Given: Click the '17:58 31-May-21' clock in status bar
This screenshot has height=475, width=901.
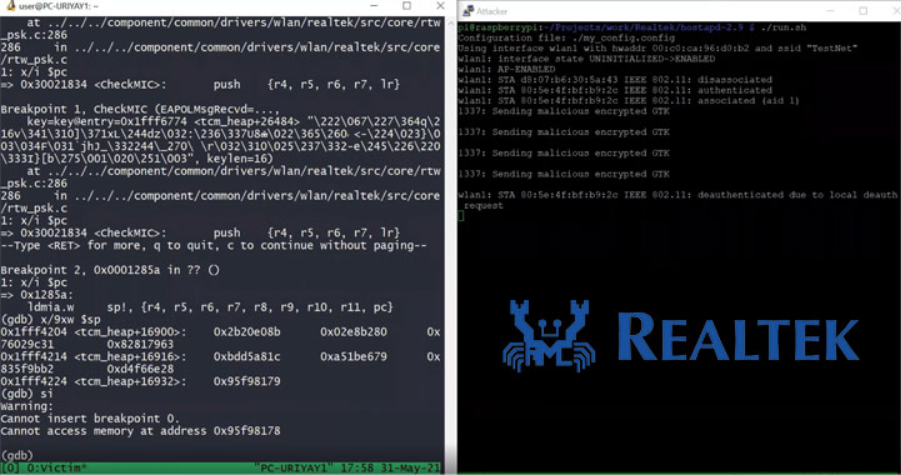Looking at the screenshot, I should (x=390, y=468).
